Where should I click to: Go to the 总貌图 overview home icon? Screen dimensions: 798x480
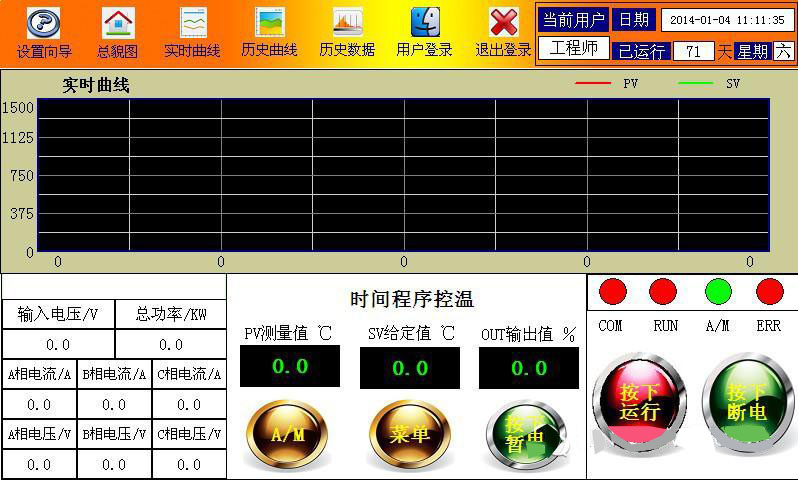click(118, 23)
